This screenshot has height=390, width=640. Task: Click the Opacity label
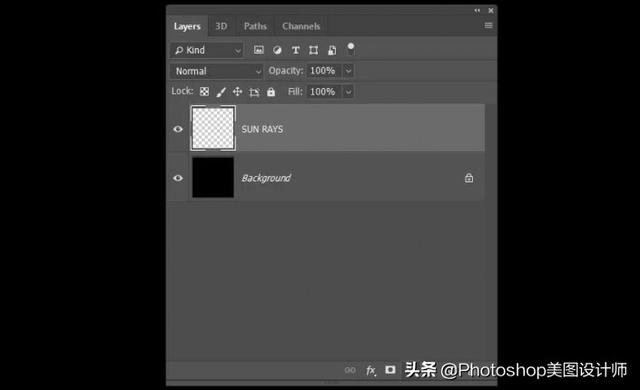coord(286,71)
